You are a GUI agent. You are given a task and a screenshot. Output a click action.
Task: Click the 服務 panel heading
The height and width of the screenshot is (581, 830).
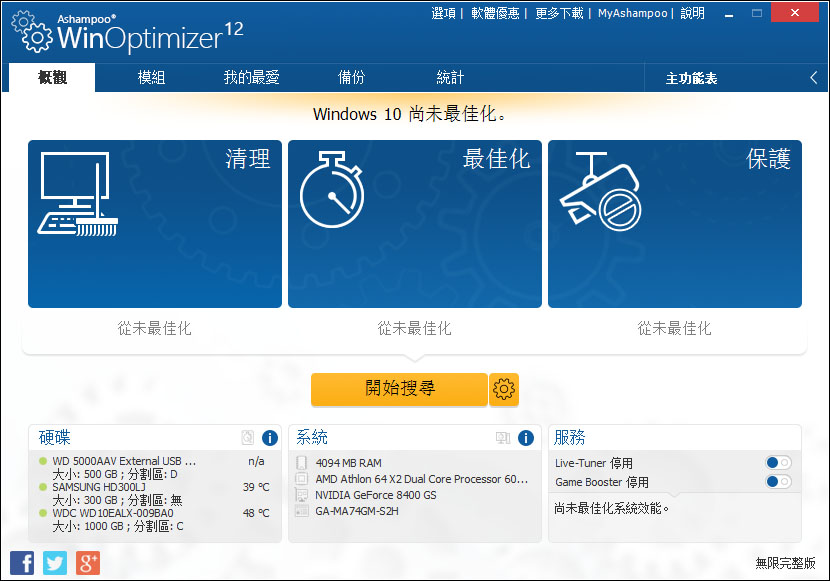coord(570,438)
